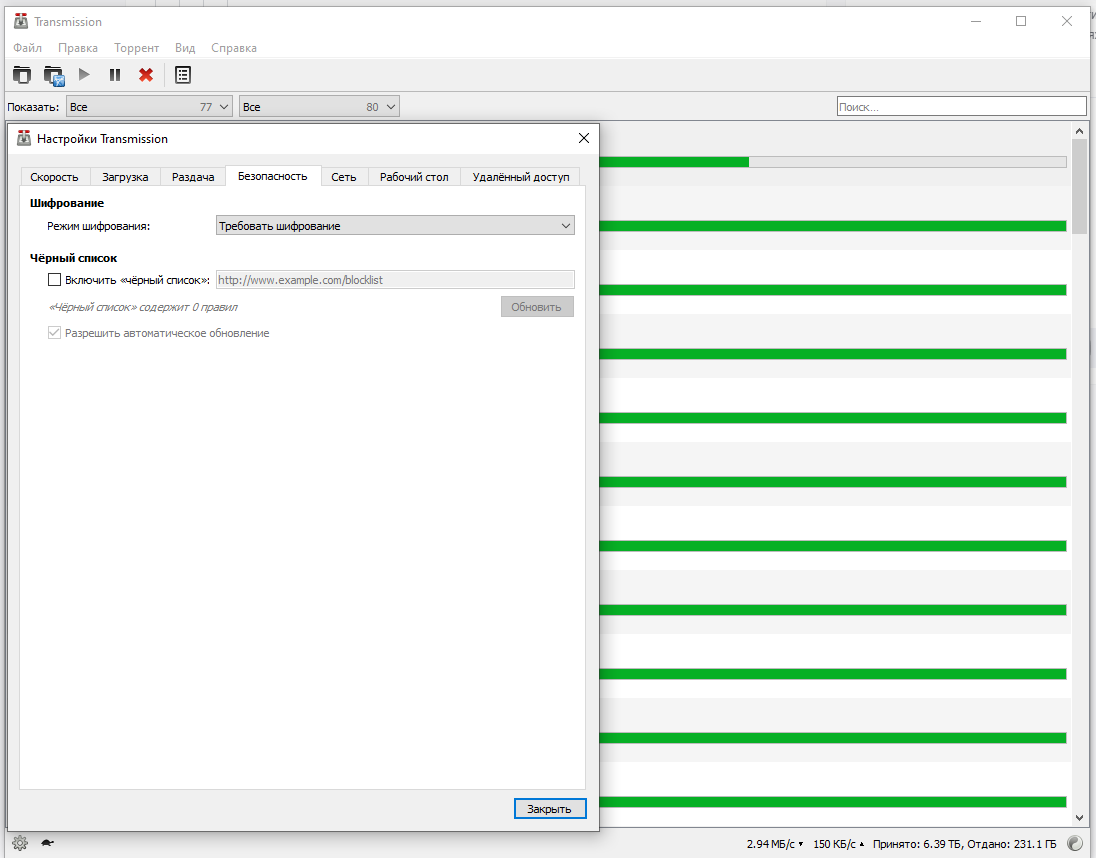1096x858 pixels.
Task: Switch to the Скорость tab
Action: point(54,177)
